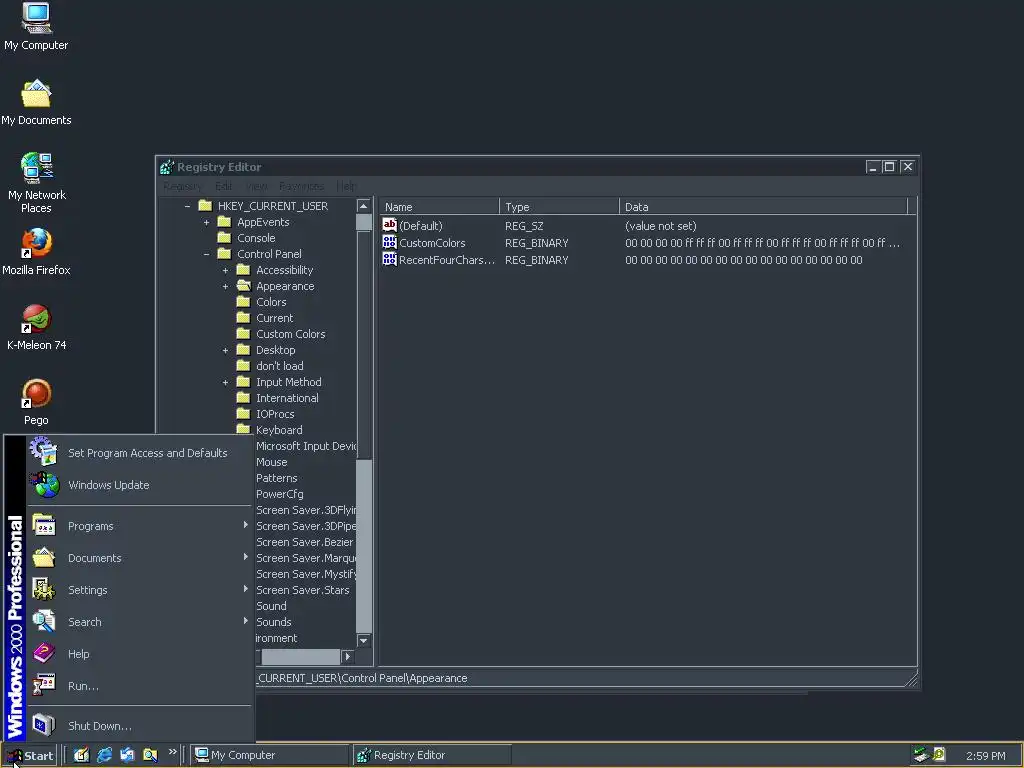The width and height of the screenshot is (1024, 768).
Task: Expand the Input Method key
Action: click(x=225, y=382)
